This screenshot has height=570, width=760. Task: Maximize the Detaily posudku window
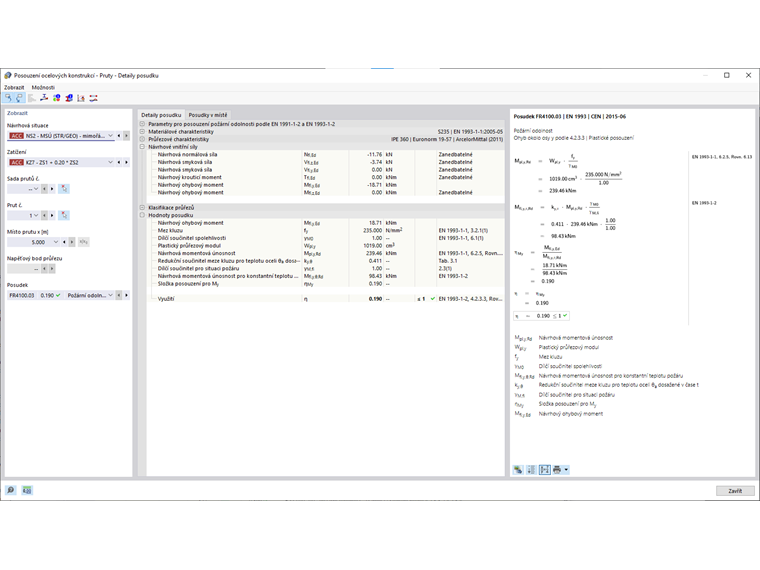[727, 75]
